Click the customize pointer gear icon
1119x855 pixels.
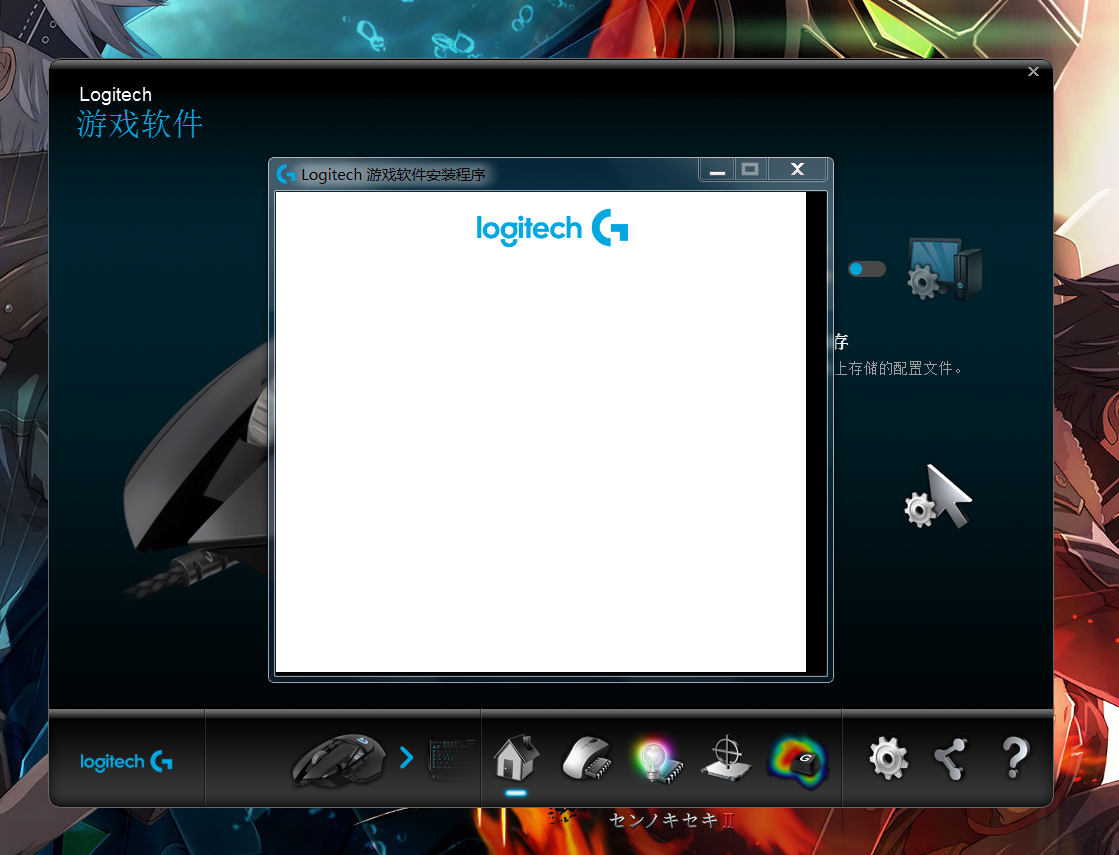point(938,497)
